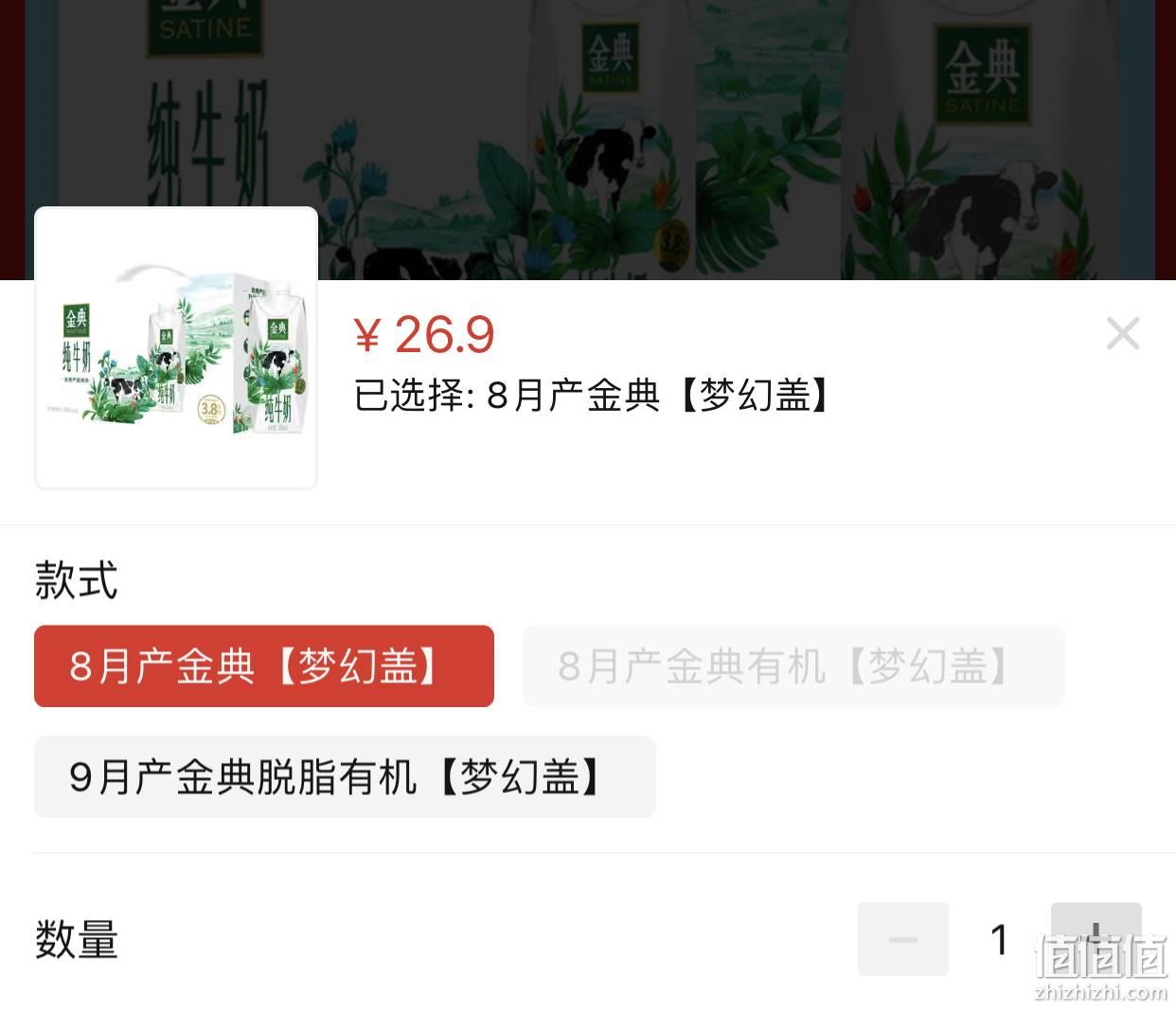Open the milk box product thumbnail

coord(176,347)
